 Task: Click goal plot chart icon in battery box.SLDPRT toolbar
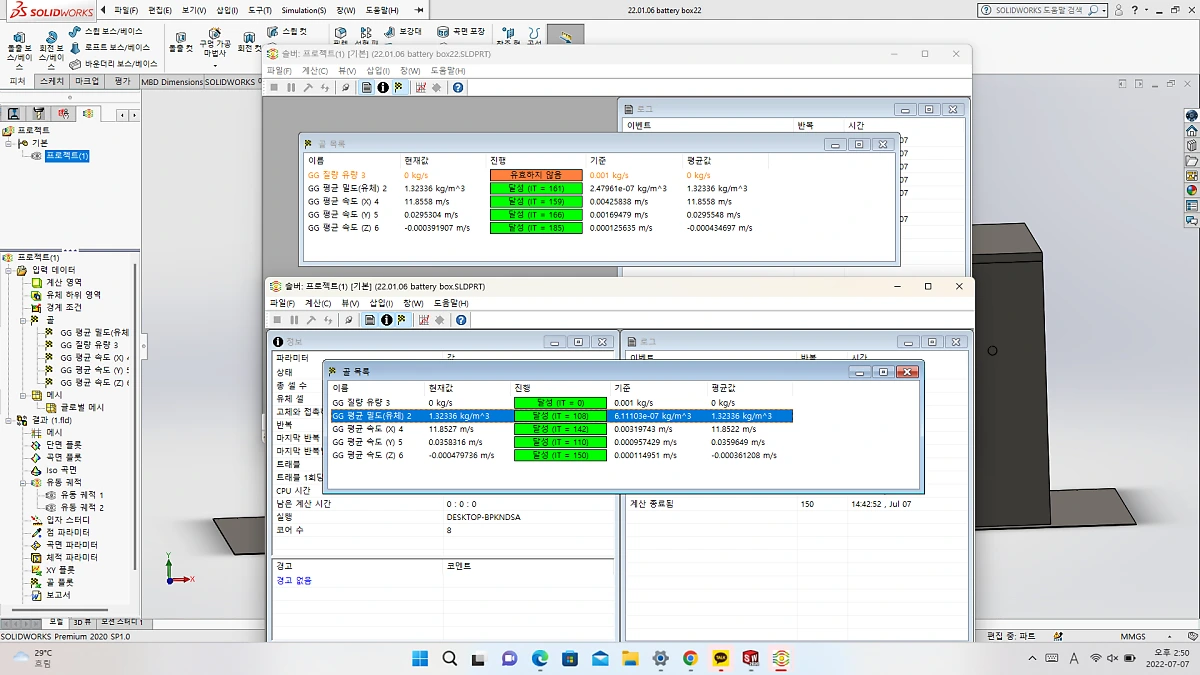pyautogui.click(x=424, y=320)
